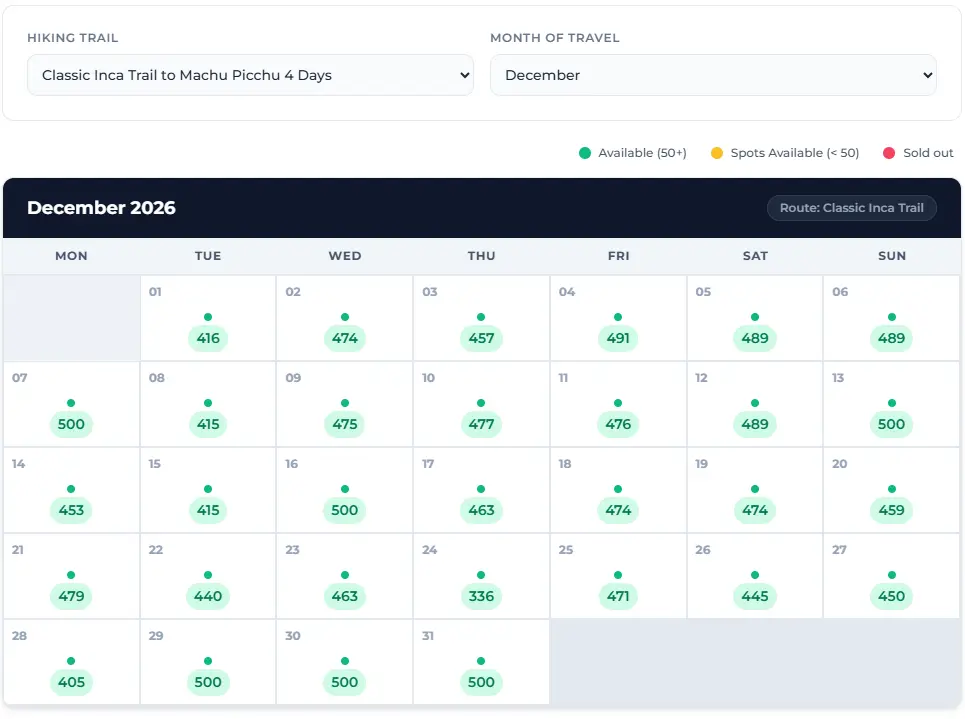Select December 12 date cell
The height and width of the screenshot is (719, 965).
click(x=755, y=404)
